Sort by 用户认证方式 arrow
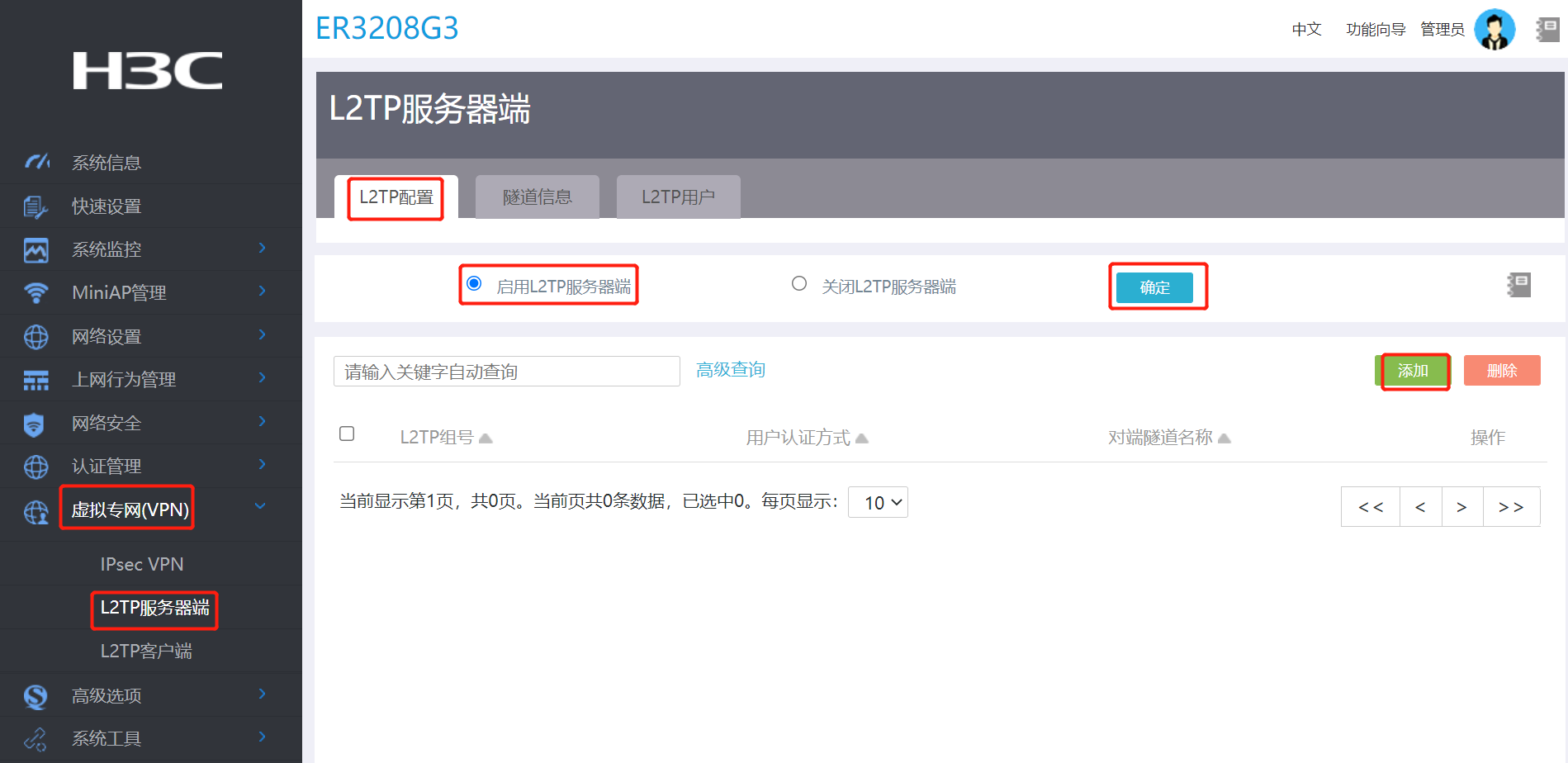The image size is (1568, 763). 862,438
